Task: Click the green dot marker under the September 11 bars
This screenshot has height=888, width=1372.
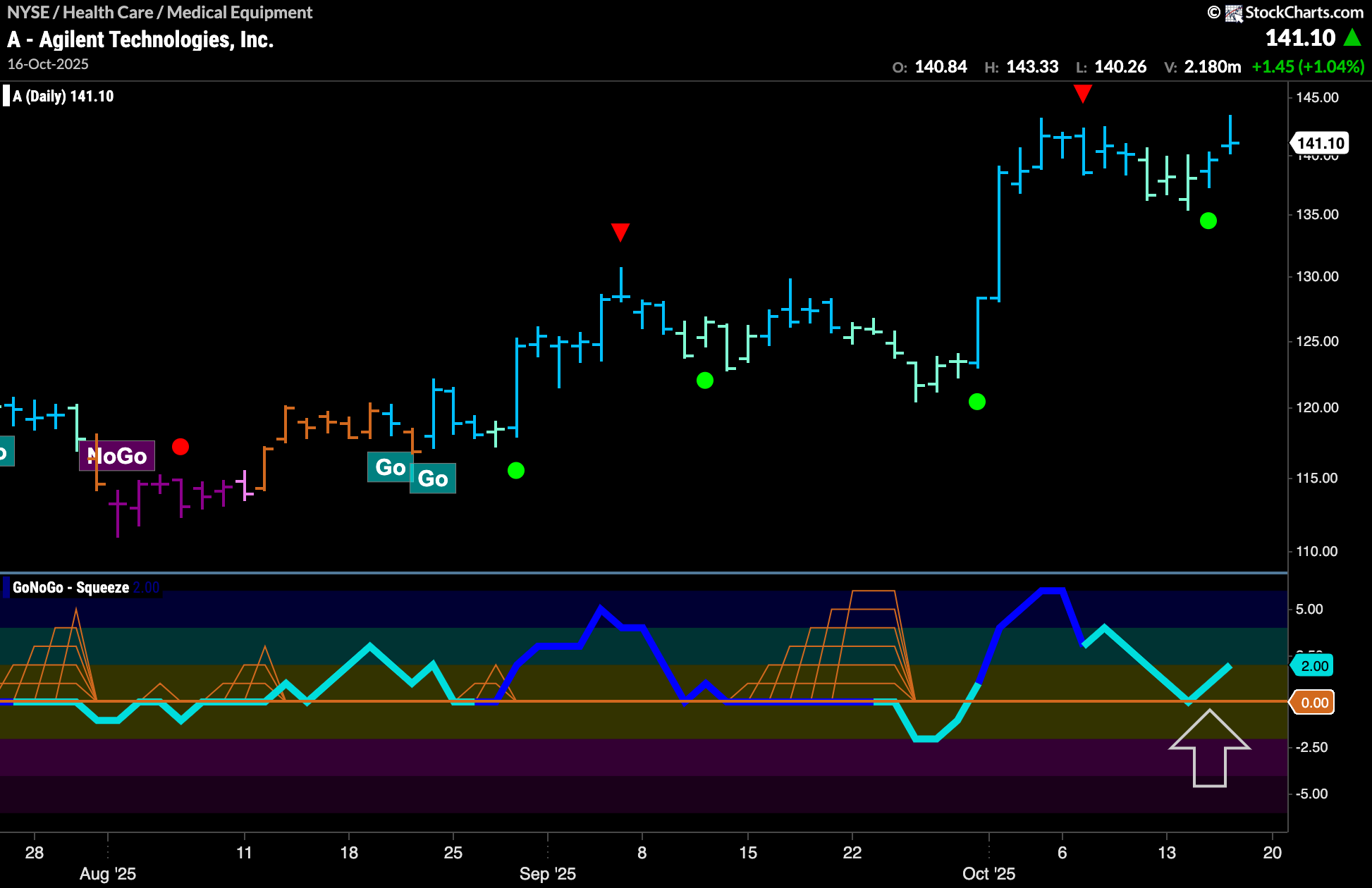Action: 705,381
